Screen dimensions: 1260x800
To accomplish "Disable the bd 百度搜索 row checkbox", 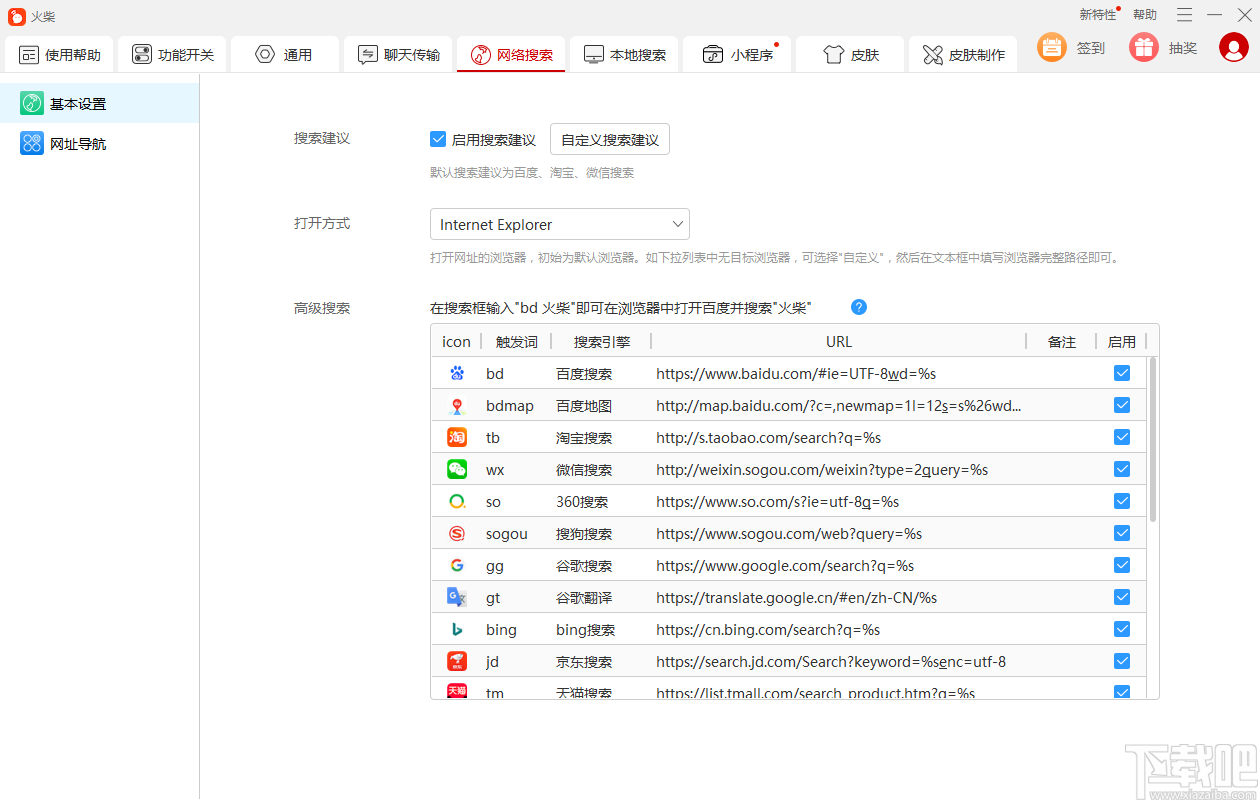I will (1122, 373).
